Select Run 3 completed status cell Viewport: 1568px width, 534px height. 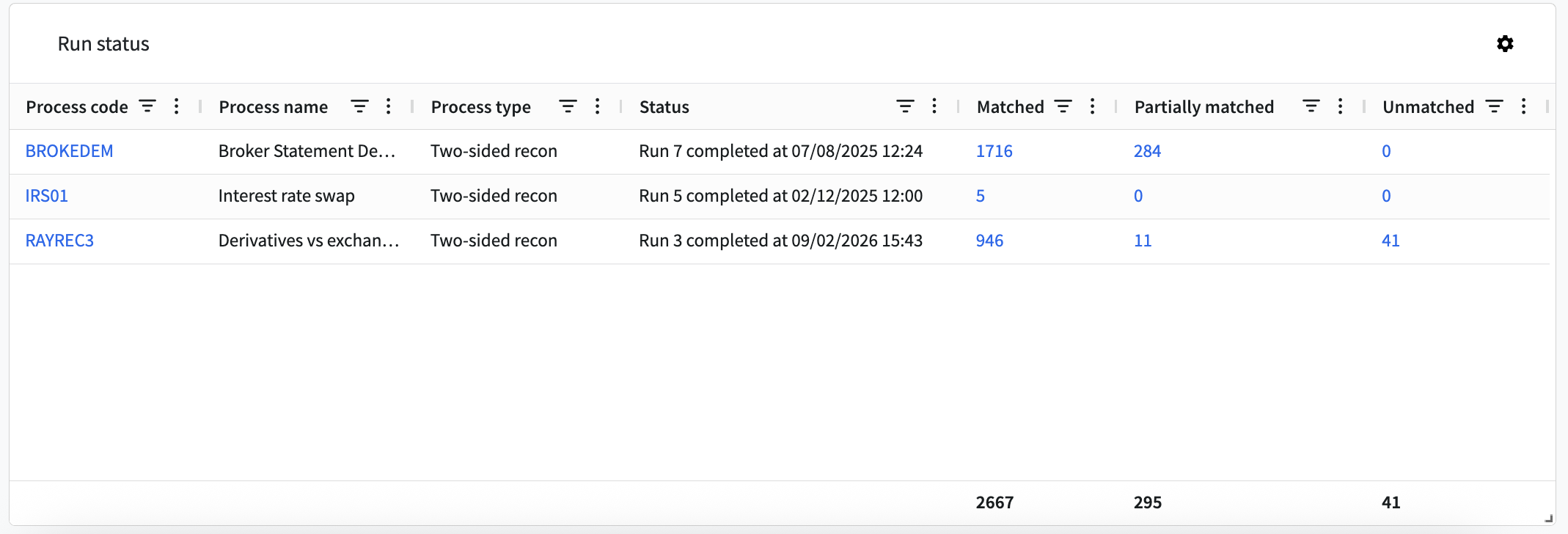[780, 241]
